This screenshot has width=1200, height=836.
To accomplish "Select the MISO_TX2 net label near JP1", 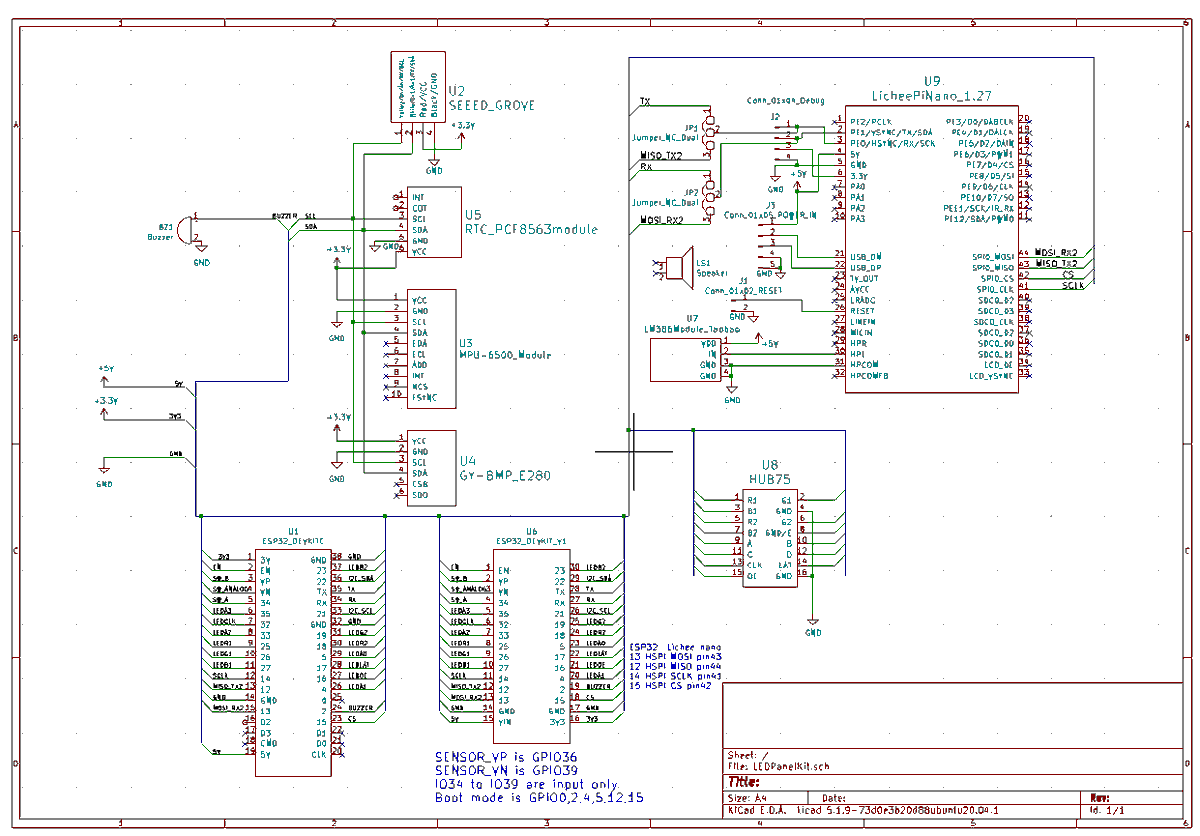I will tap(661, 156).
